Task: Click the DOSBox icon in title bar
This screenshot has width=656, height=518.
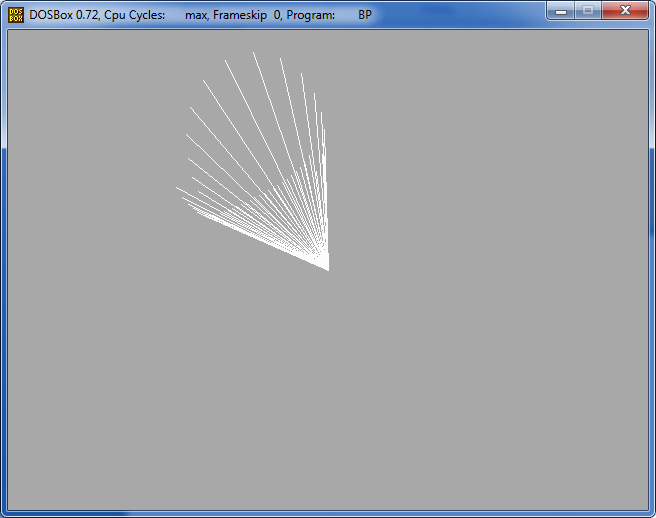Action: point(16,15)
